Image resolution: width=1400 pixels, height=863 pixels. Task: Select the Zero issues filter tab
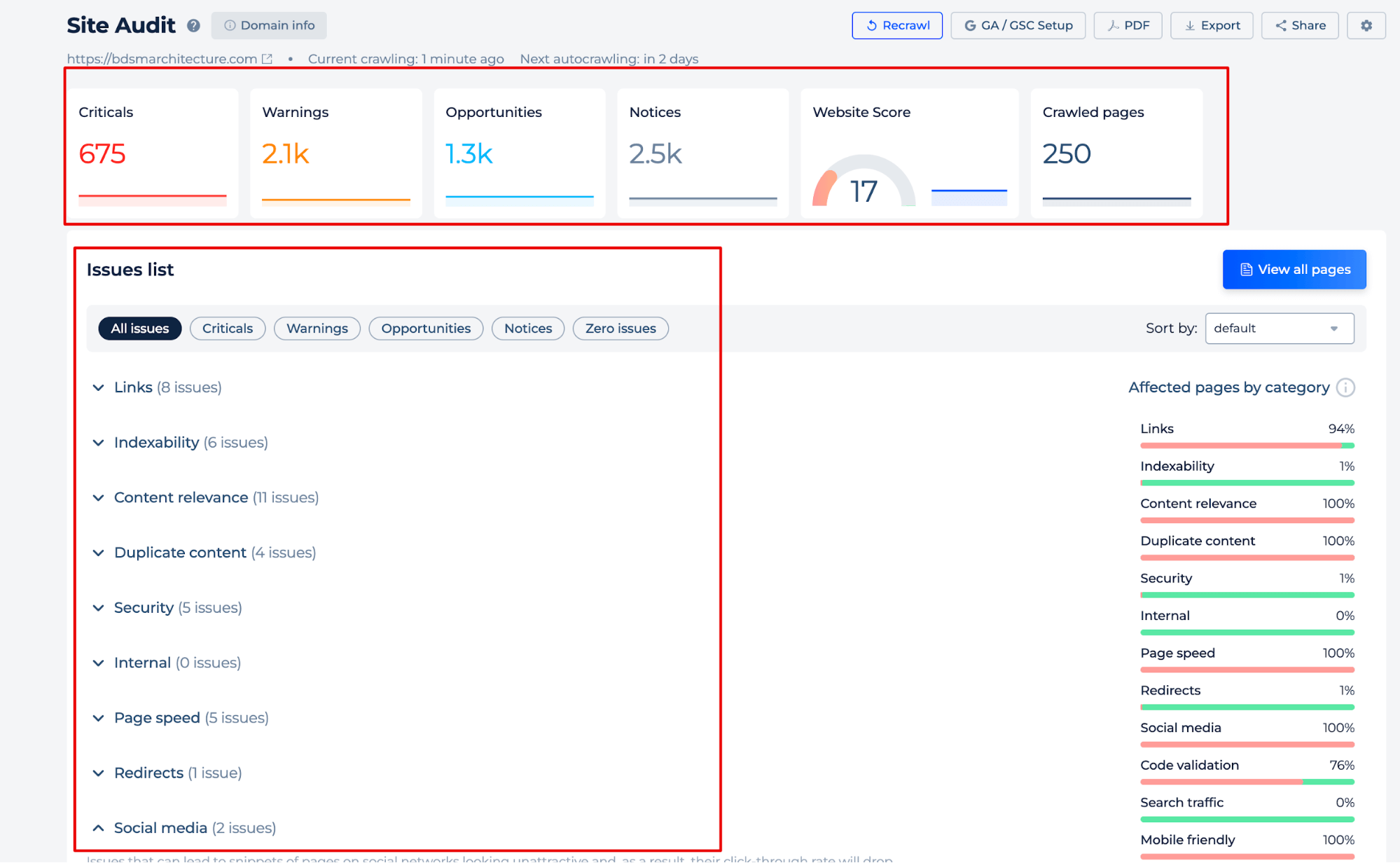[x=620, y=328]
